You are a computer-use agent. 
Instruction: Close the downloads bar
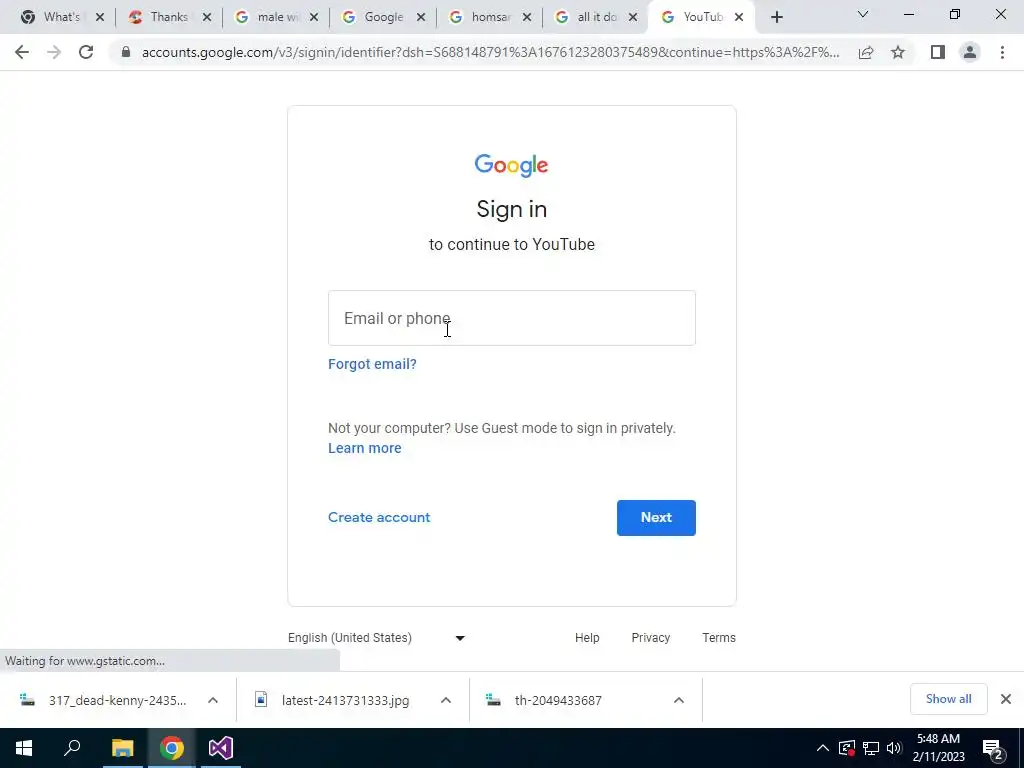1006,699
